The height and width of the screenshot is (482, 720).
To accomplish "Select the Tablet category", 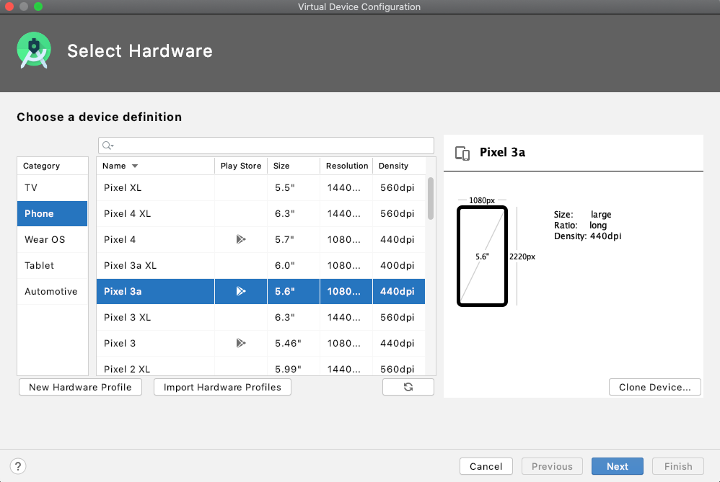I will coord(52,265).
